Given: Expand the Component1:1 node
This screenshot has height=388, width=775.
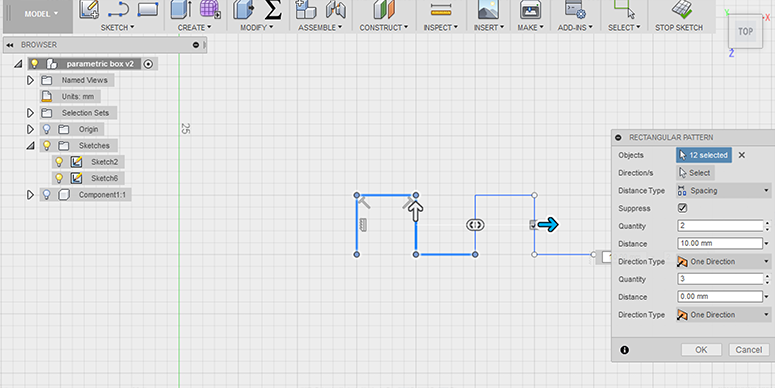Looking at the screenshot, I should tap(30, 195).
